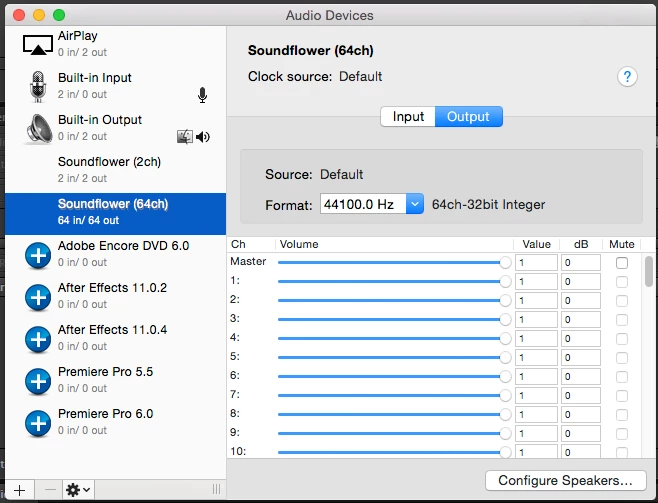Click the plus icon for After Effects 11.0.2
The height and width of the screenshot is (503, 658).
pos(38,297)
